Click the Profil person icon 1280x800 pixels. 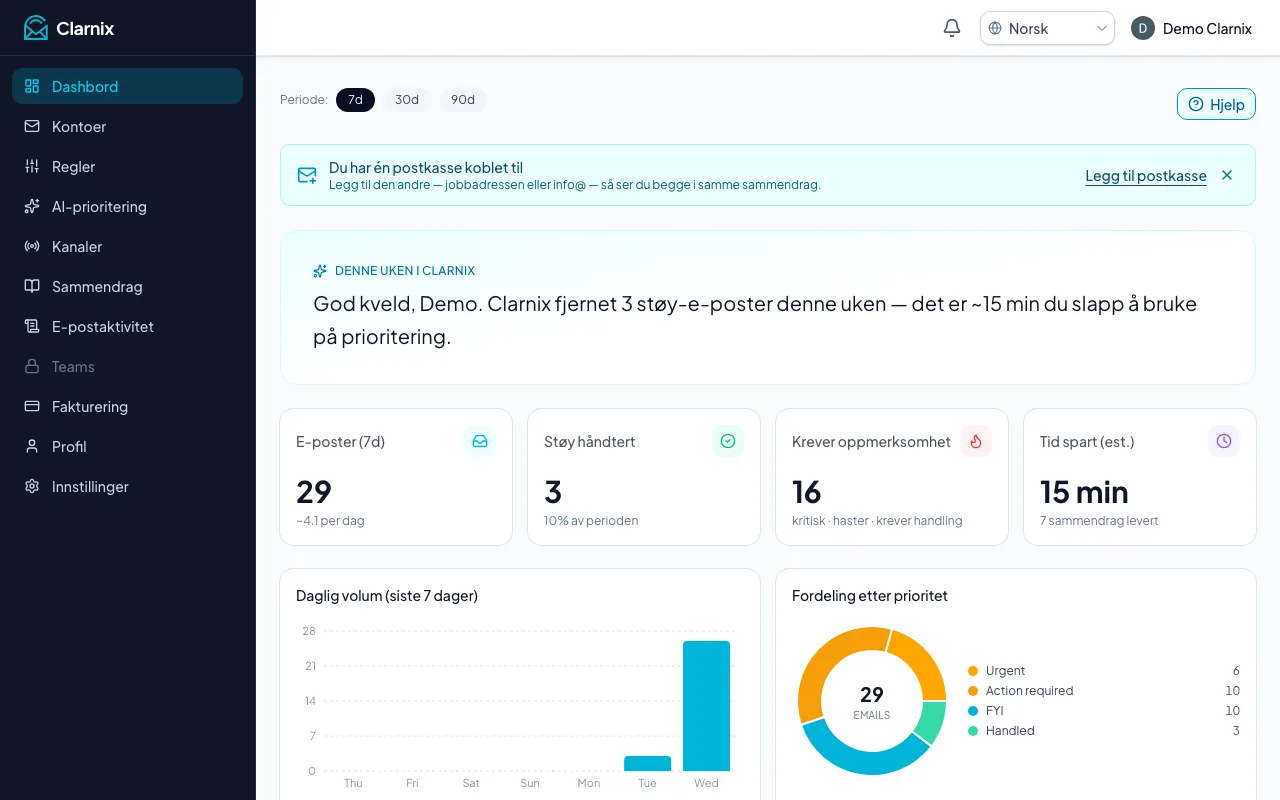tap(32, 446)
